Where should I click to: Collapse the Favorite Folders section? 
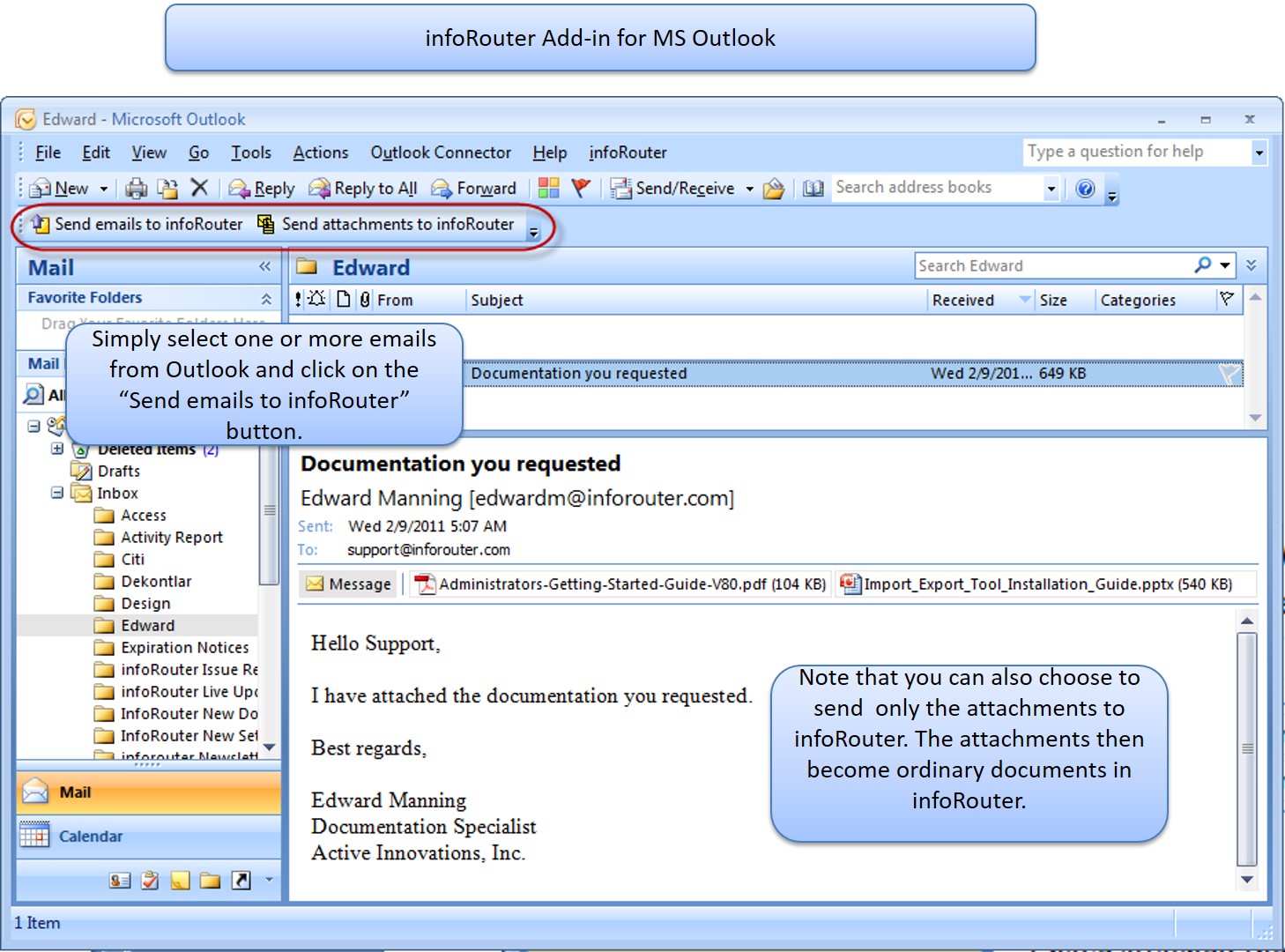tap(266, 299)
